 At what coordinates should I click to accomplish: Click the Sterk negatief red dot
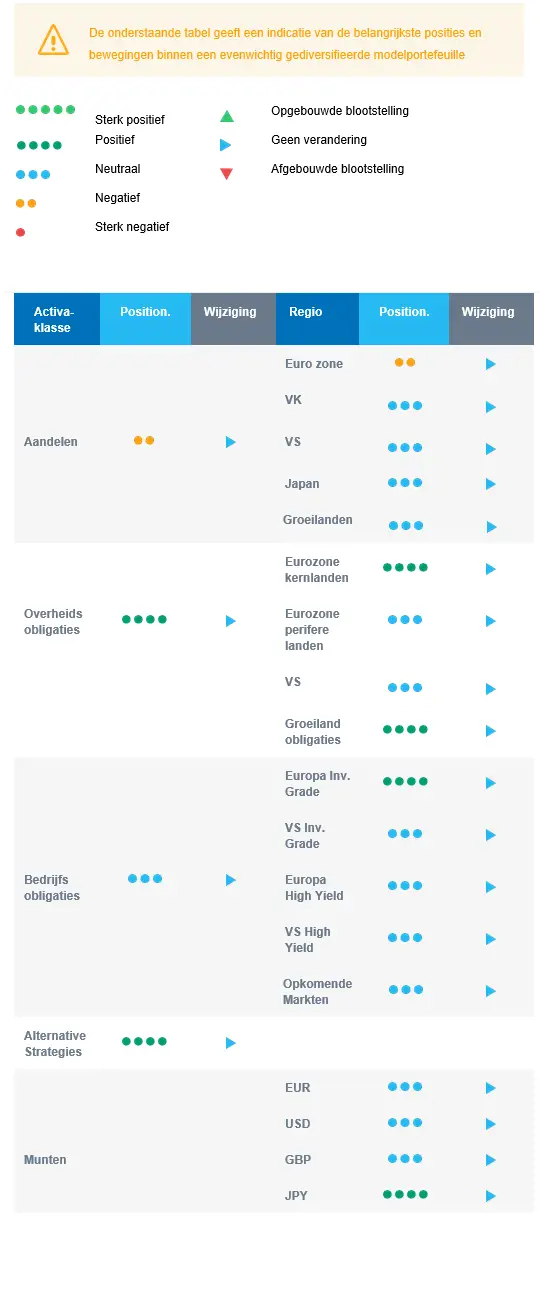(x=21, y=232)
